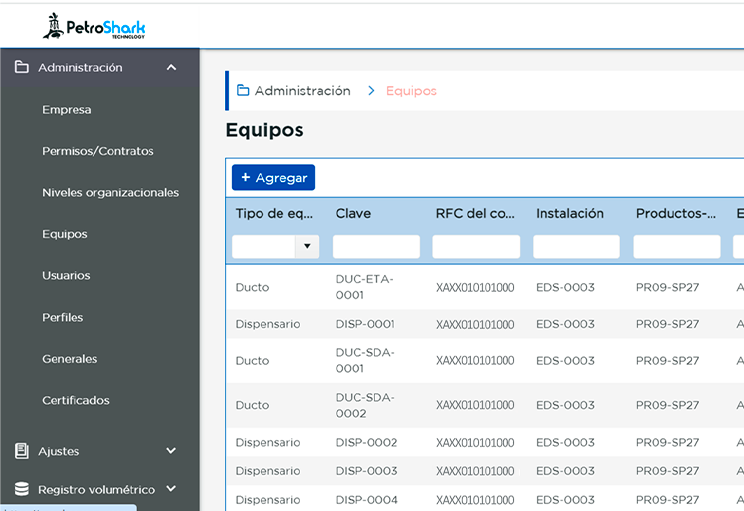Click the Clave filter input field
This screenshot has width=744, height=511.
[x=376, y=246]
